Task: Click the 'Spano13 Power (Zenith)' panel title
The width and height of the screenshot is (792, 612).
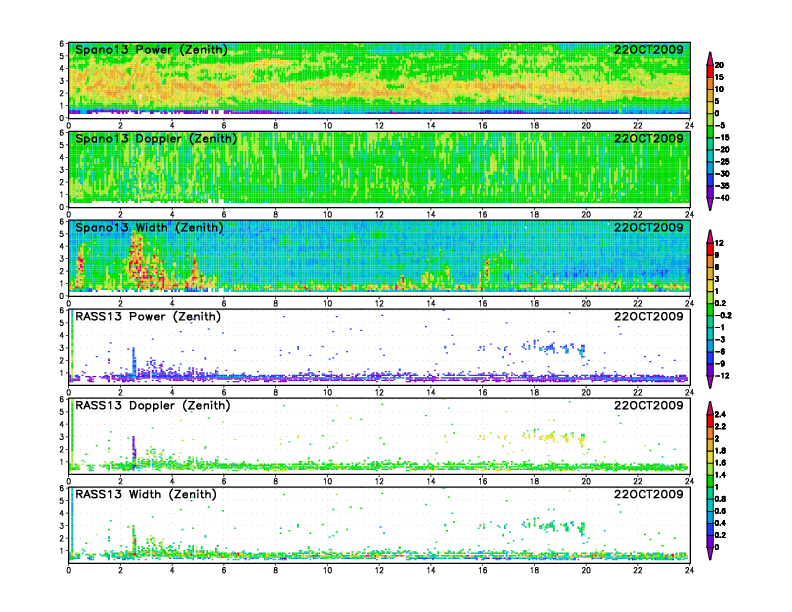Action: [151, 50]
